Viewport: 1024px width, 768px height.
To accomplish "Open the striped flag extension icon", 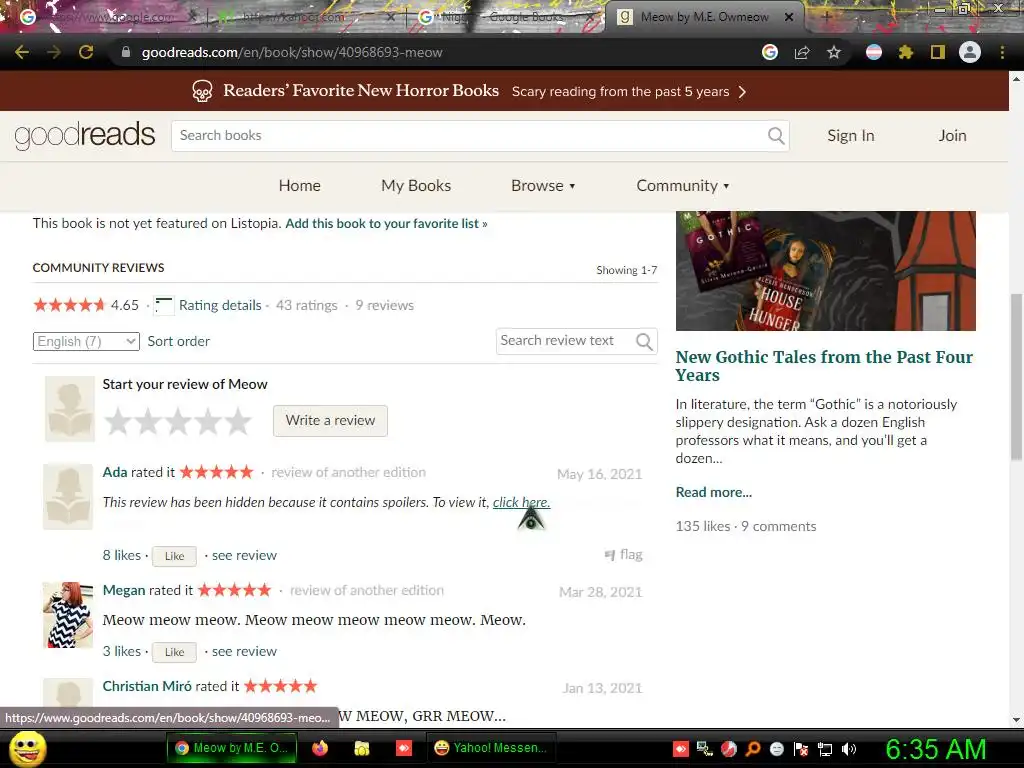I will tap(874, 52).
